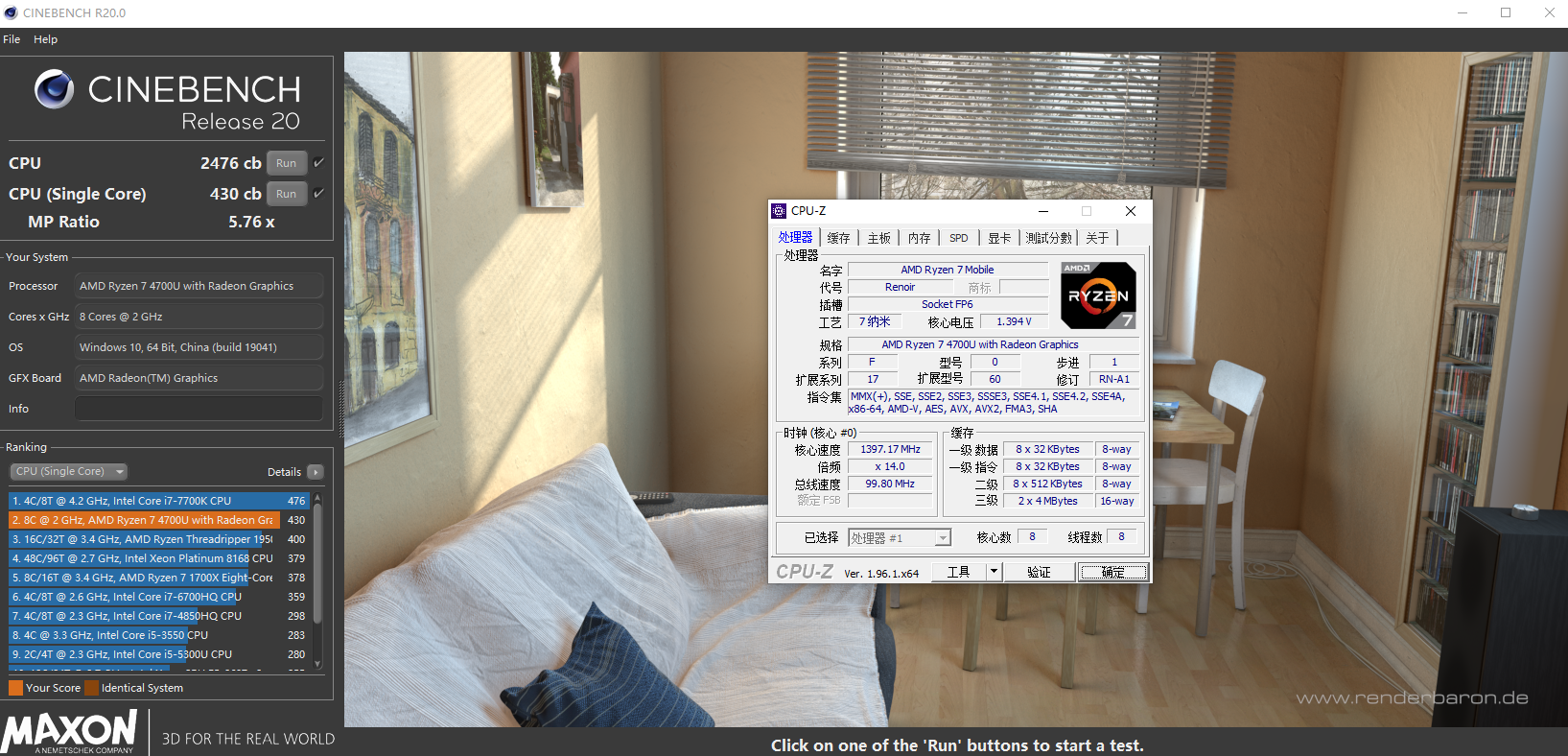Open the File menu in Cinebench
Viewport: 1568px width, 756px height.
tap(12, 39)
